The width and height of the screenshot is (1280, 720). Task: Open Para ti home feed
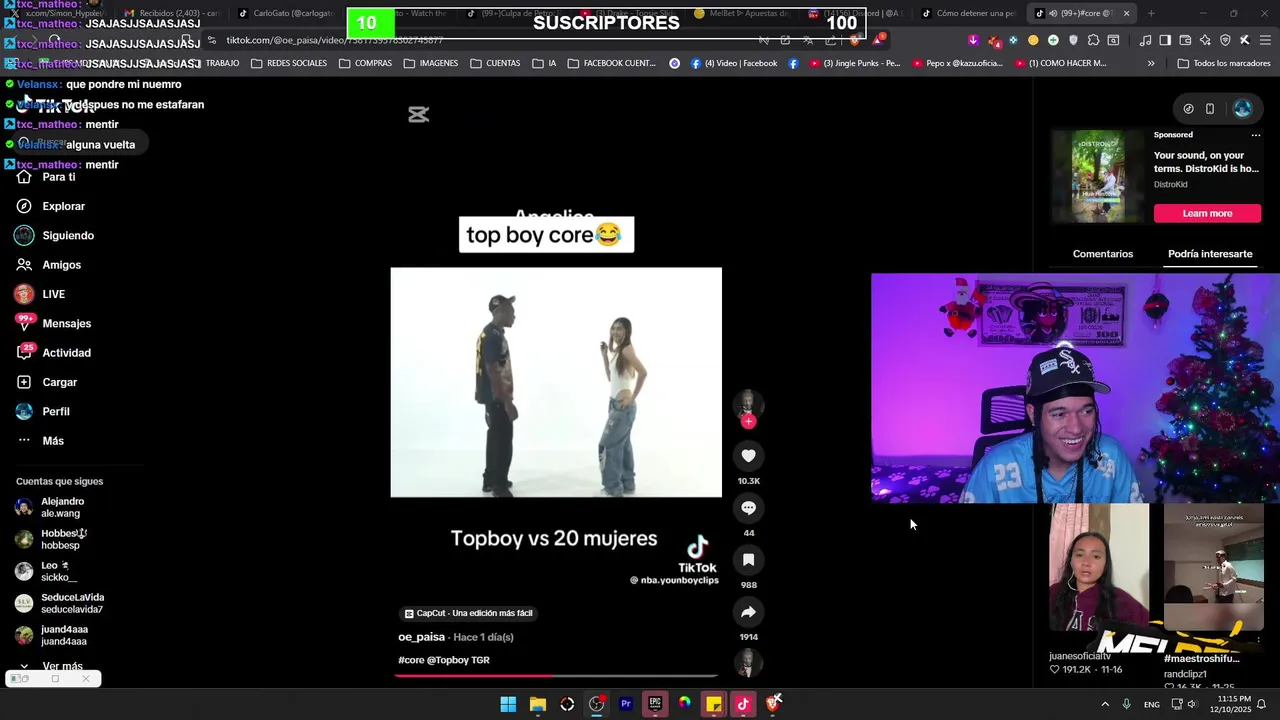(46, 177)
